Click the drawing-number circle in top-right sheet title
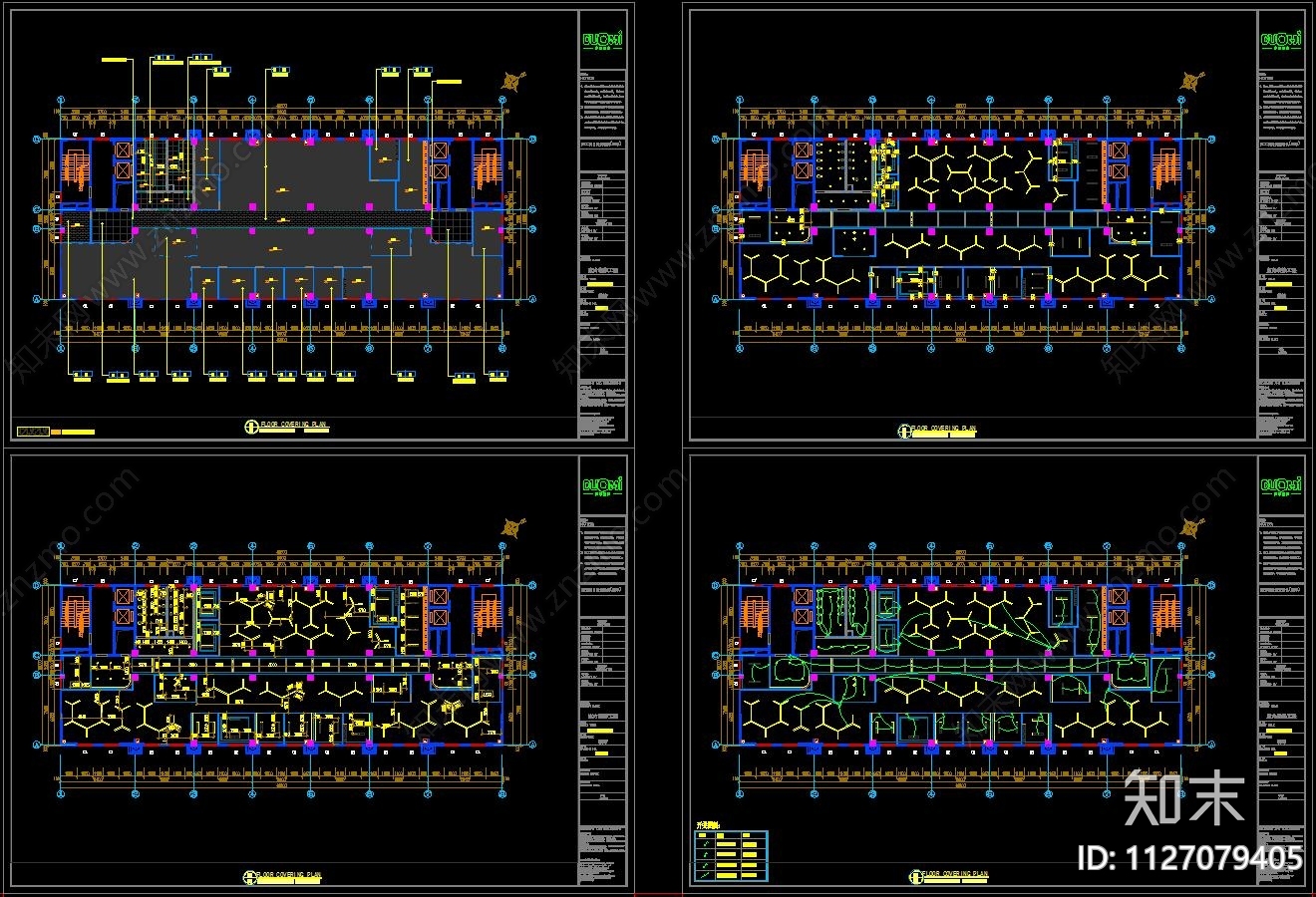The height and width of the screenshot is (897, 1316). [x=904, y=431]
